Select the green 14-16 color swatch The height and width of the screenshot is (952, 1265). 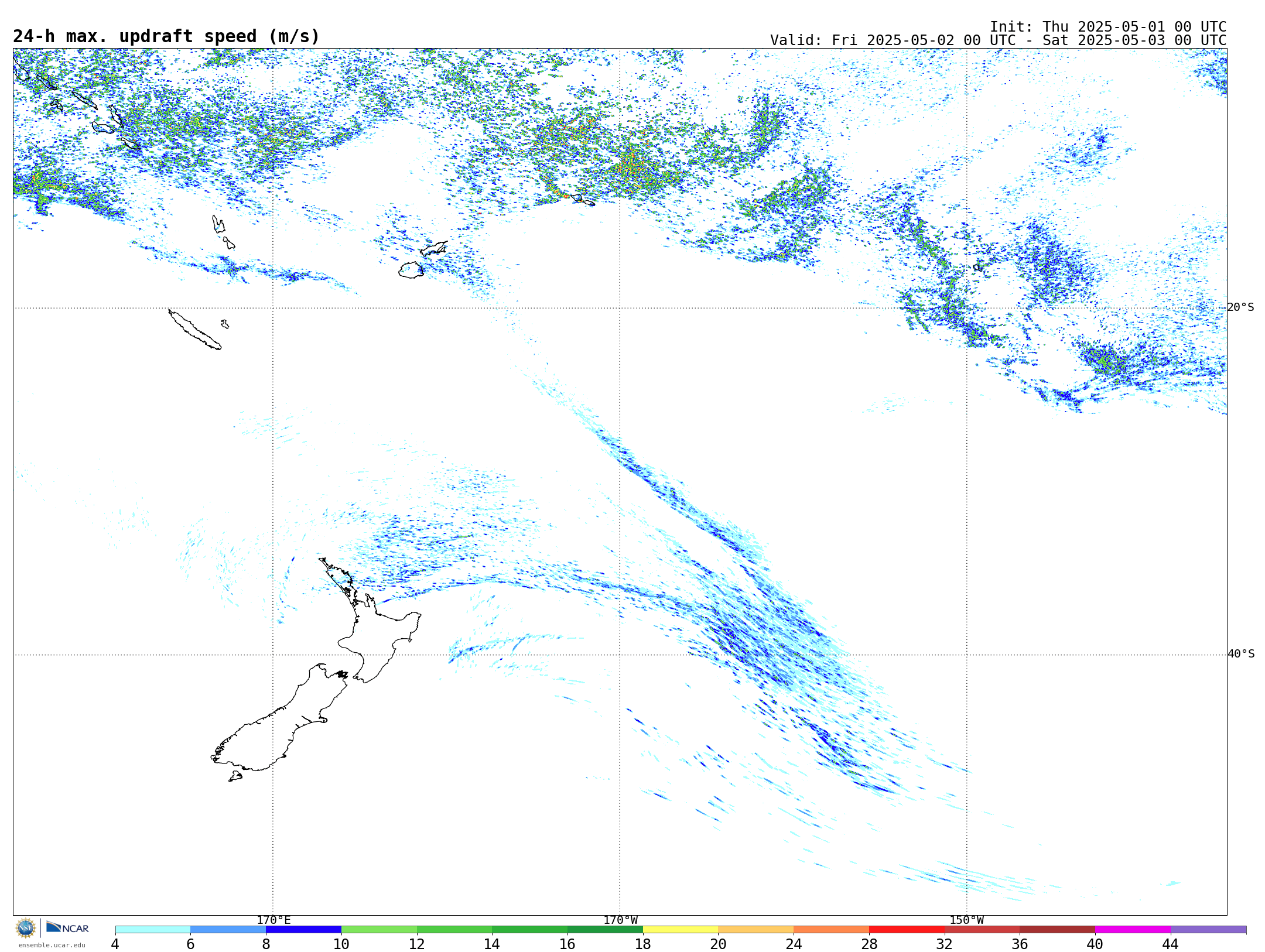(530, 930)
